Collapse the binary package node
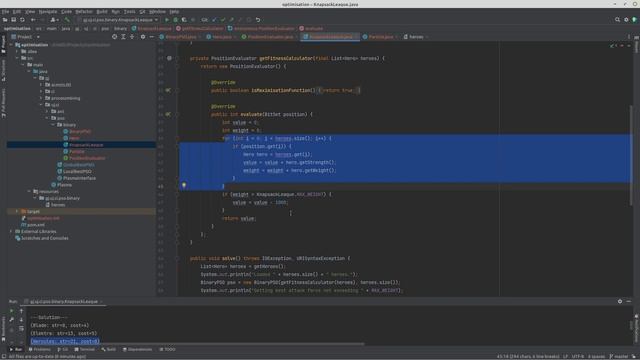The image size is (640, 360). (x=53, y=124)
